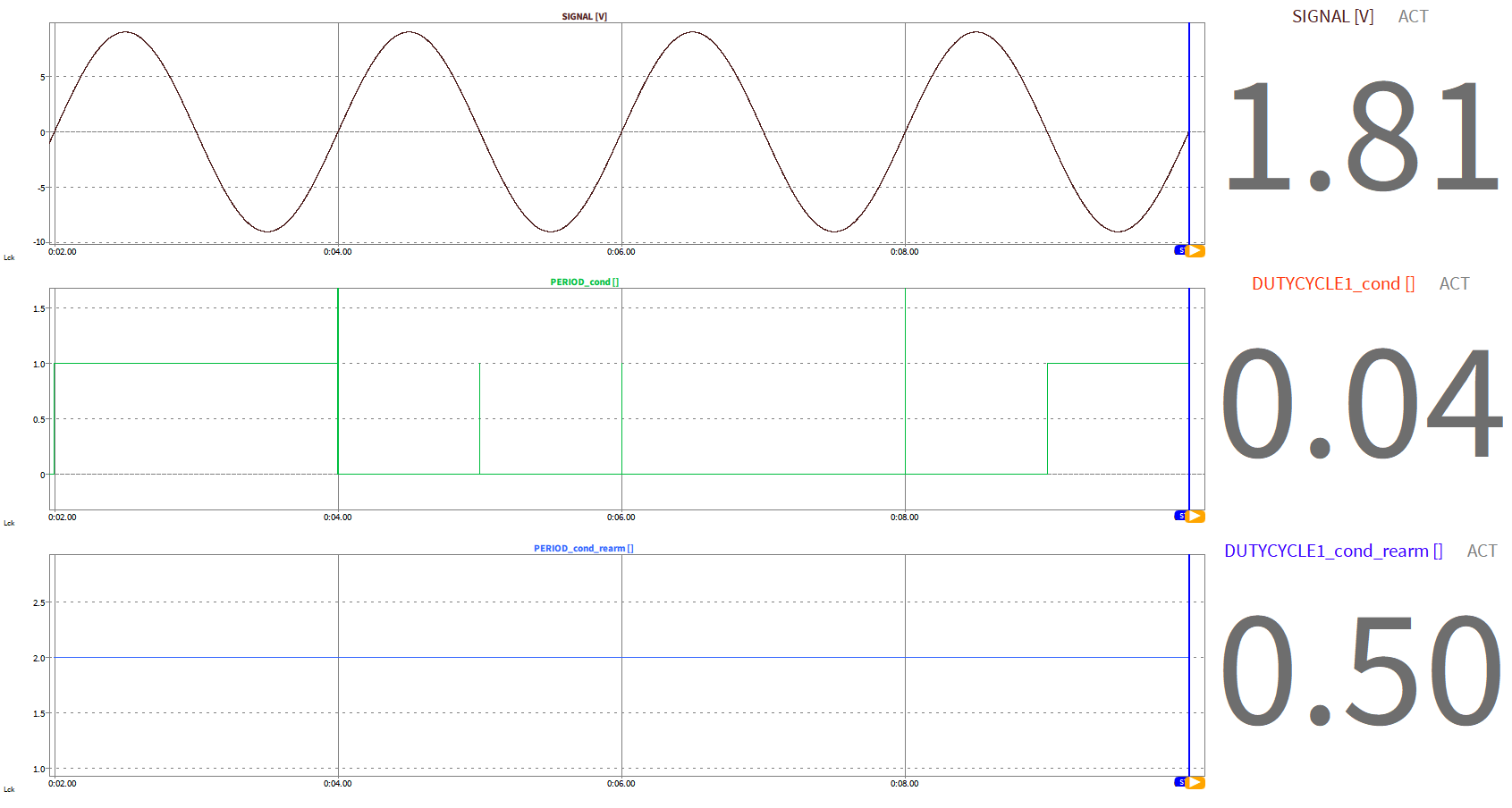Click the blue S marker under SIGNAL graph
Viewport: 1512px width, 808px height.
pyautogui.click(x=1180, y=250)
